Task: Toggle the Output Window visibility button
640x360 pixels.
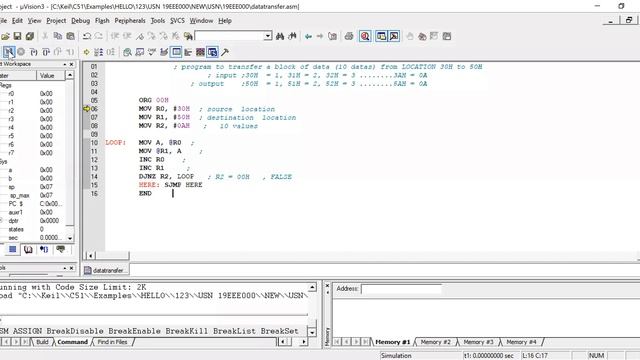Action: click(x=394, y=36)
